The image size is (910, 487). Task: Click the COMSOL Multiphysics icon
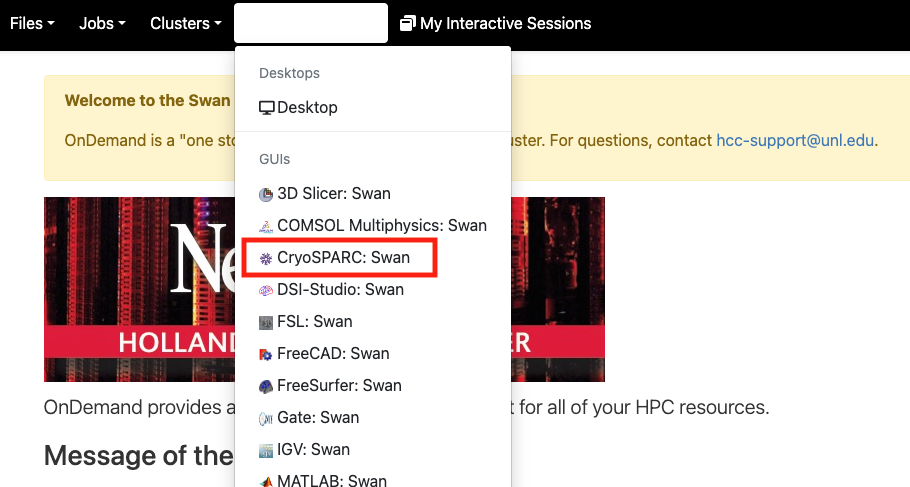pyautogui.click(x=266, y=226)
